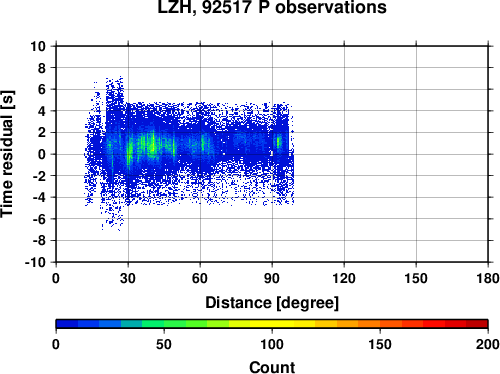
Task: Click y-axis tick label 0
Action: 42,154
